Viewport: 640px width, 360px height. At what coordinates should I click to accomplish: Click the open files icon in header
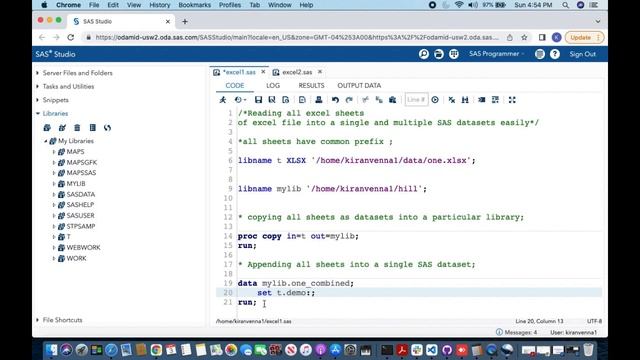439,54
